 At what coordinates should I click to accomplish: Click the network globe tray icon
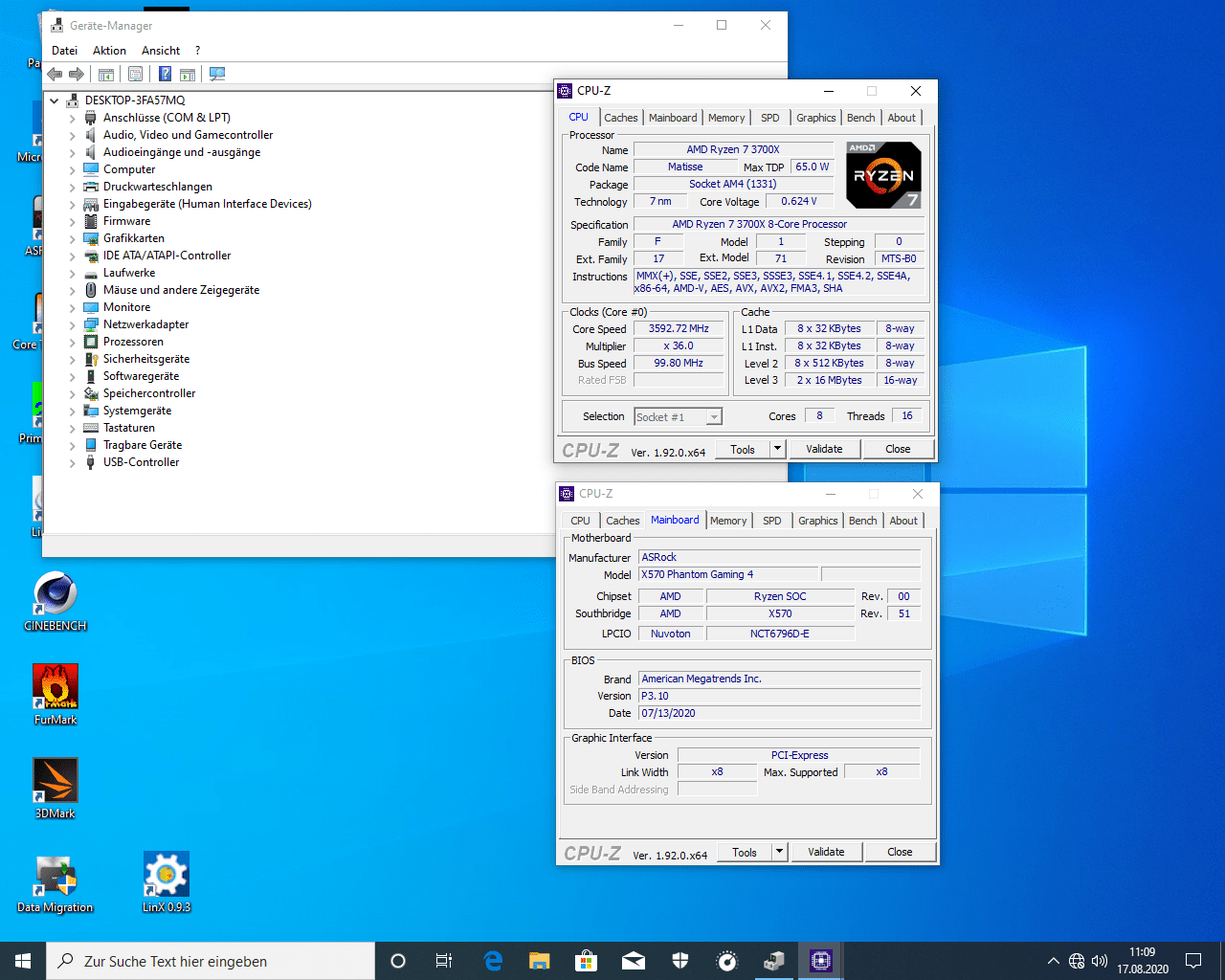(x=1077, y=961)
